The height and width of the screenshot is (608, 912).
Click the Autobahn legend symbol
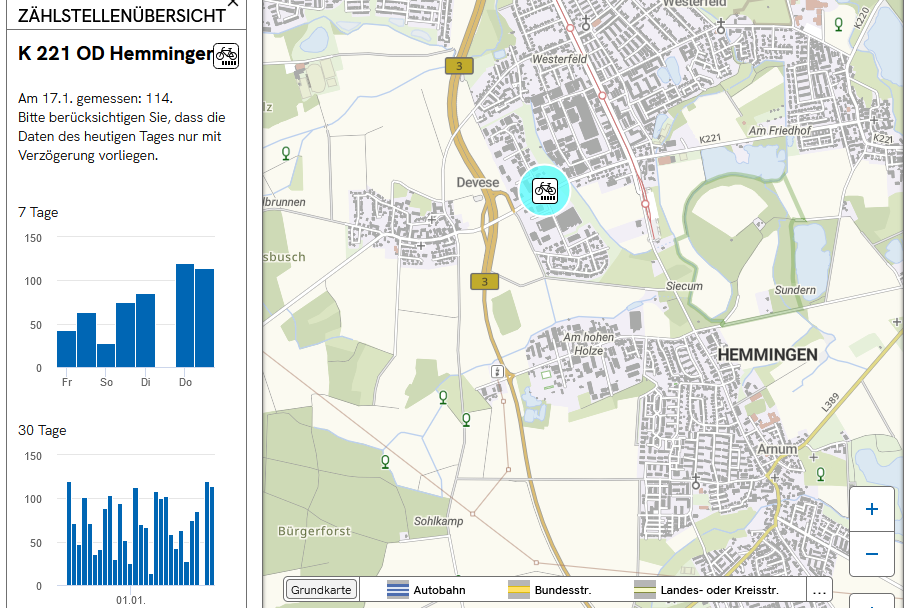(398, 590)
